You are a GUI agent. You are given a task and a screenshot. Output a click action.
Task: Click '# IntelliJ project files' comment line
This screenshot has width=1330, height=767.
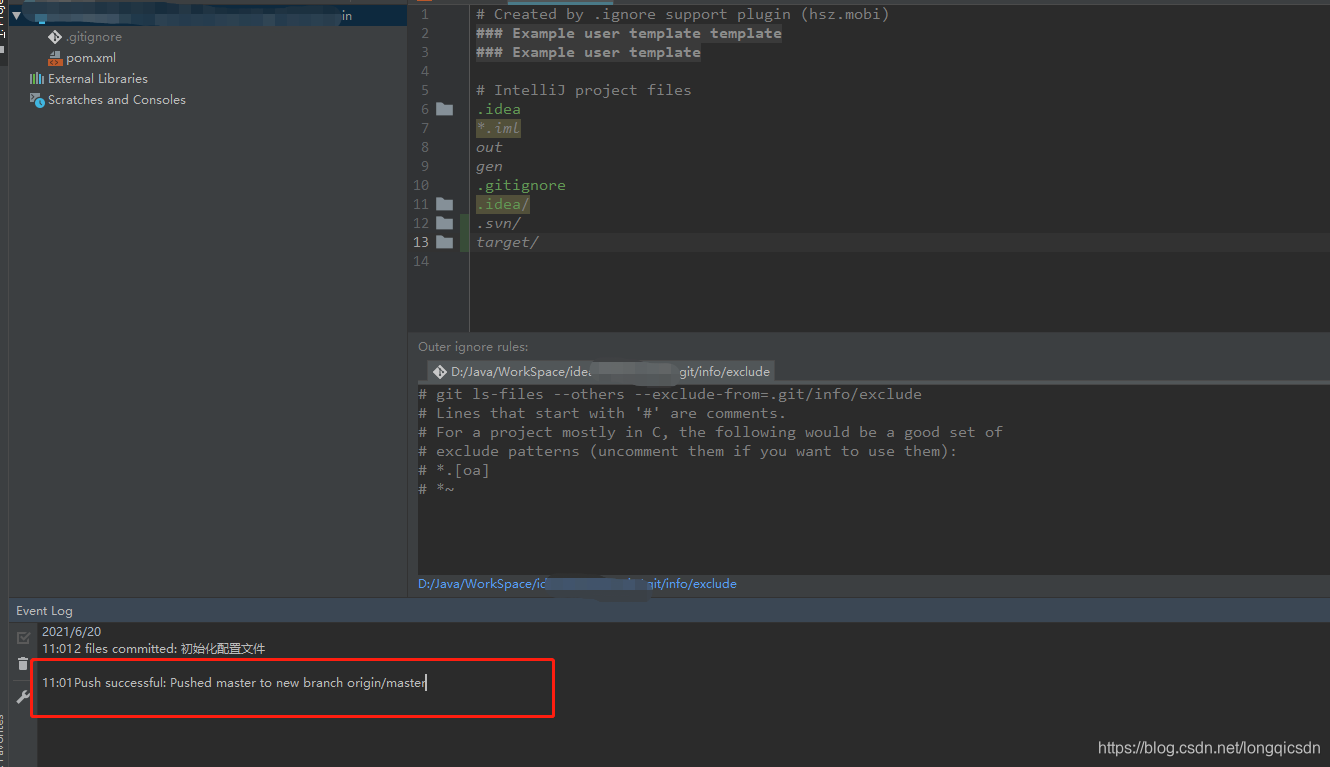click(583, 90)
